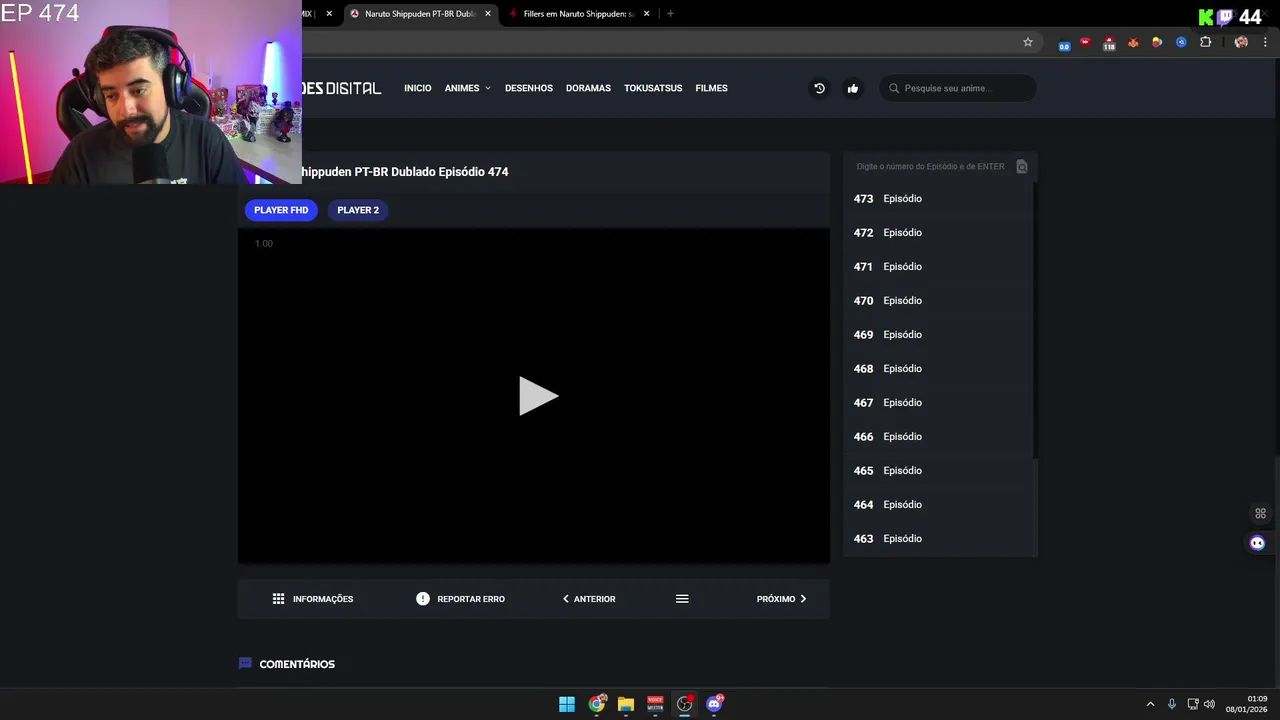This screenshot has width=1280, height=720.
Task: Open Episódio 466 from the list
Action: coord(939,437)
